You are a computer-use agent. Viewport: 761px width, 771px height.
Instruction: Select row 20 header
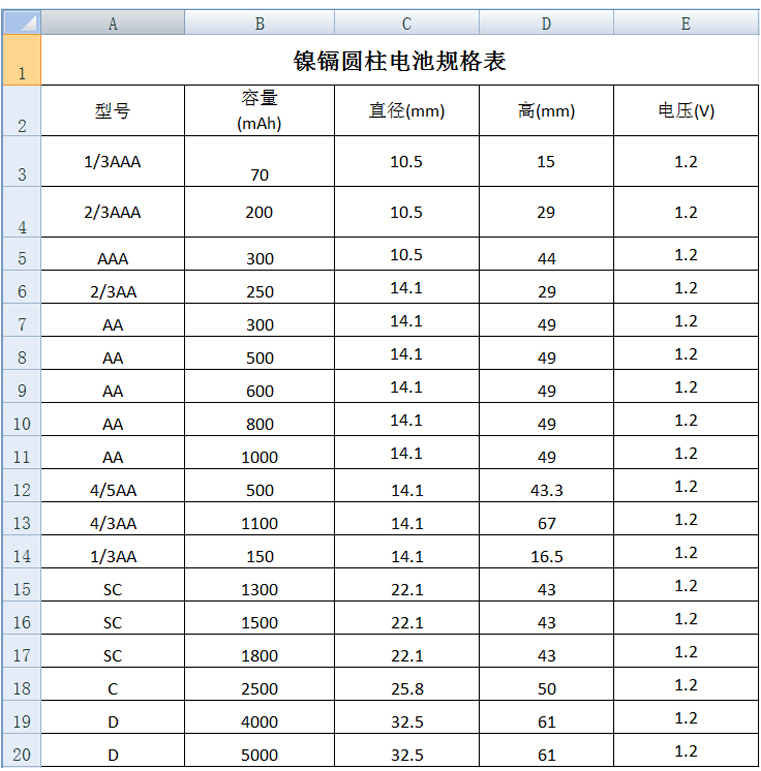pos(22,750)
